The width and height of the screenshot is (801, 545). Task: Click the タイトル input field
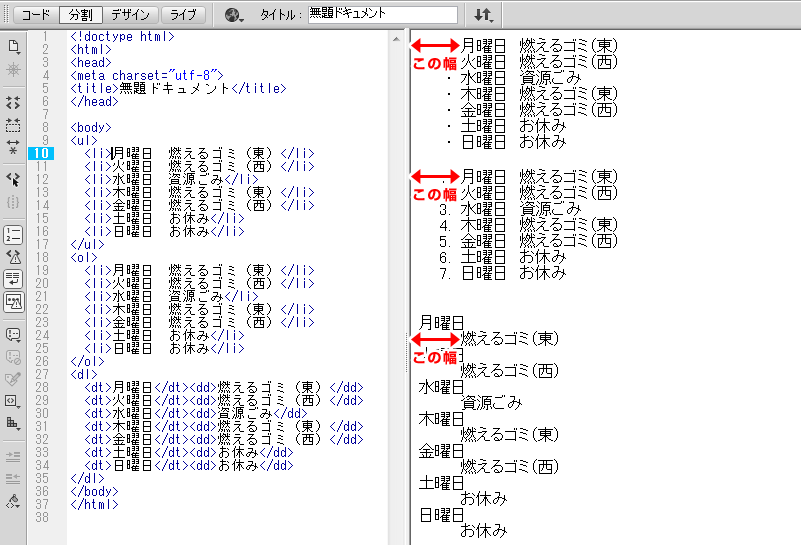click(x=383, y=14)
